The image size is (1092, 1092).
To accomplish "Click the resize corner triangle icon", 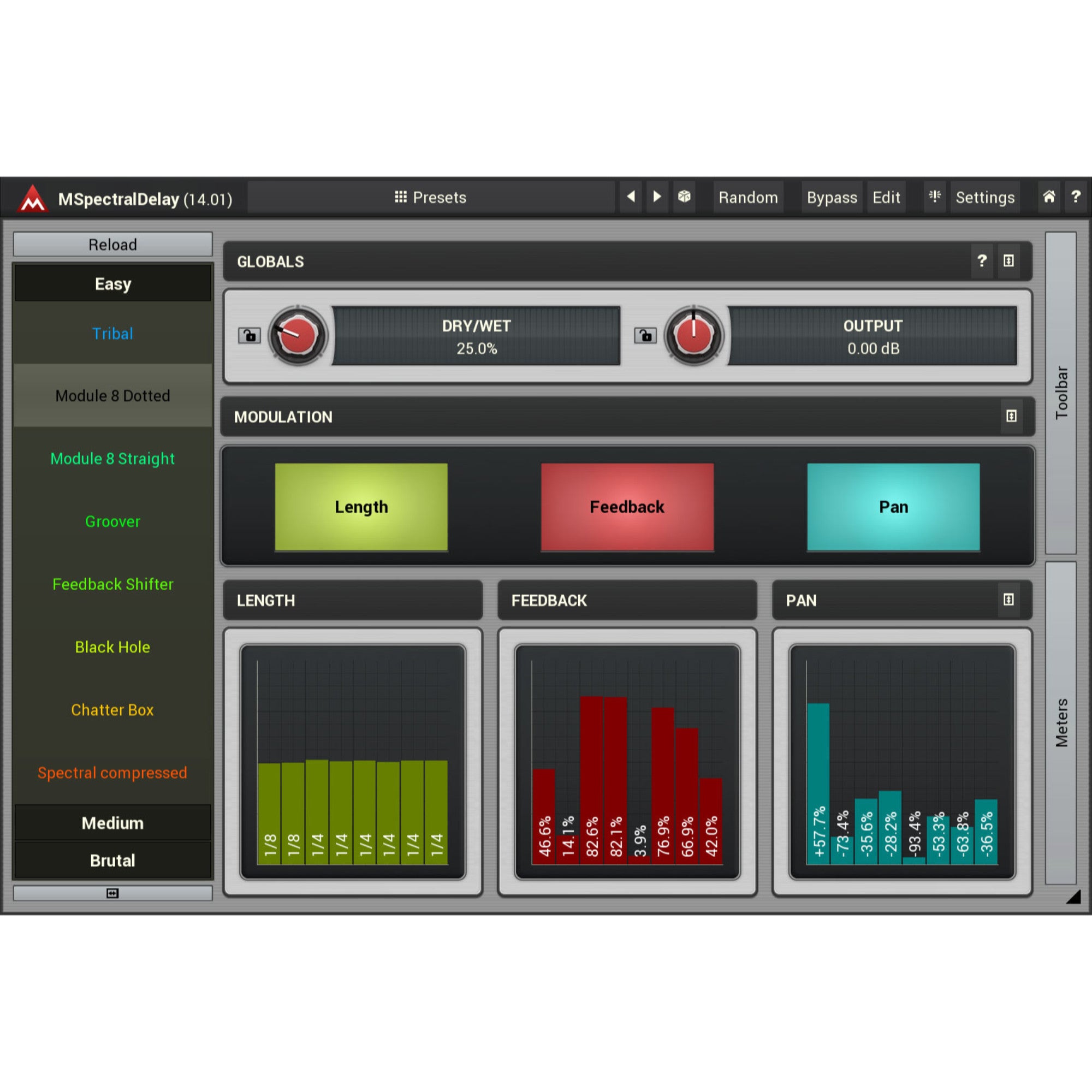I will [1073, 897].
